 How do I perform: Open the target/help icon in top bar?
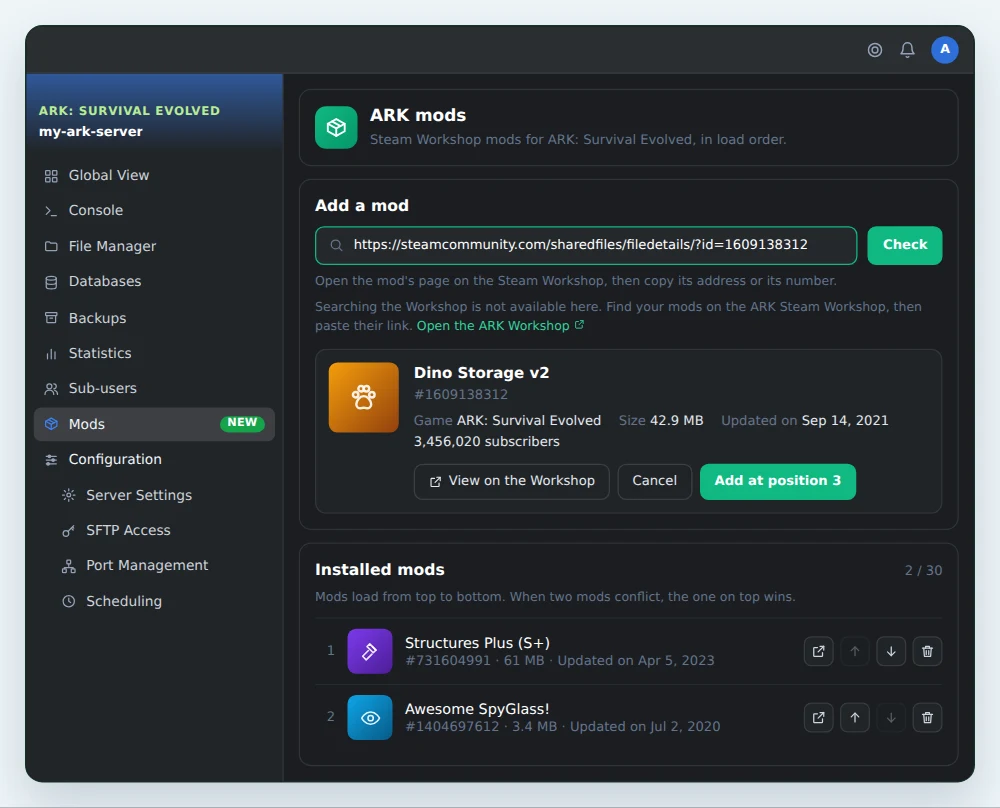coord(874,50)
